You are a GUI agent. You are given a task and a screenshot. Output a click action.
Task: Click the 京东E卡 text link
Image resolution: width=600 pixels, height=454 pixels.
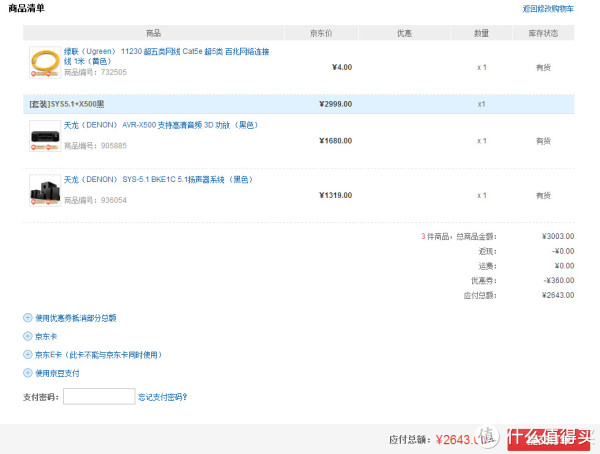click(x=98, y=355)
